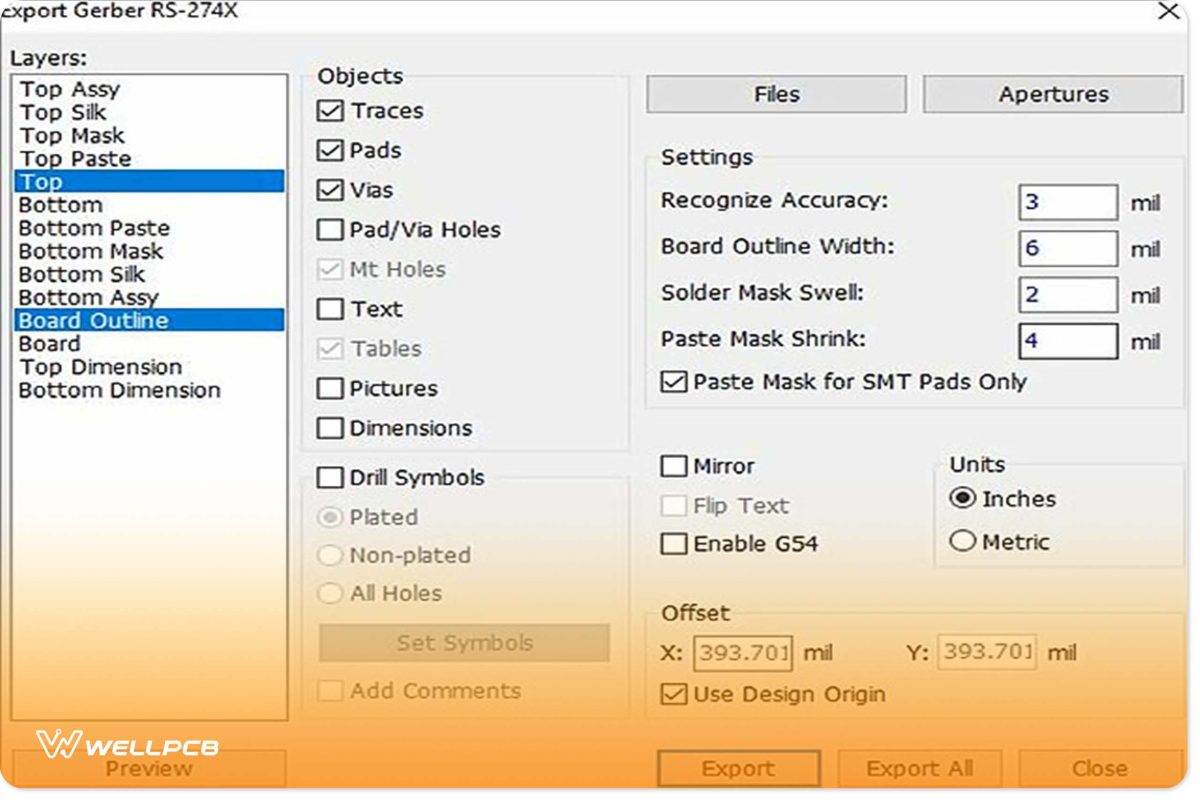Check the Text objects option

pyautogui.click(x=330, y=309)
